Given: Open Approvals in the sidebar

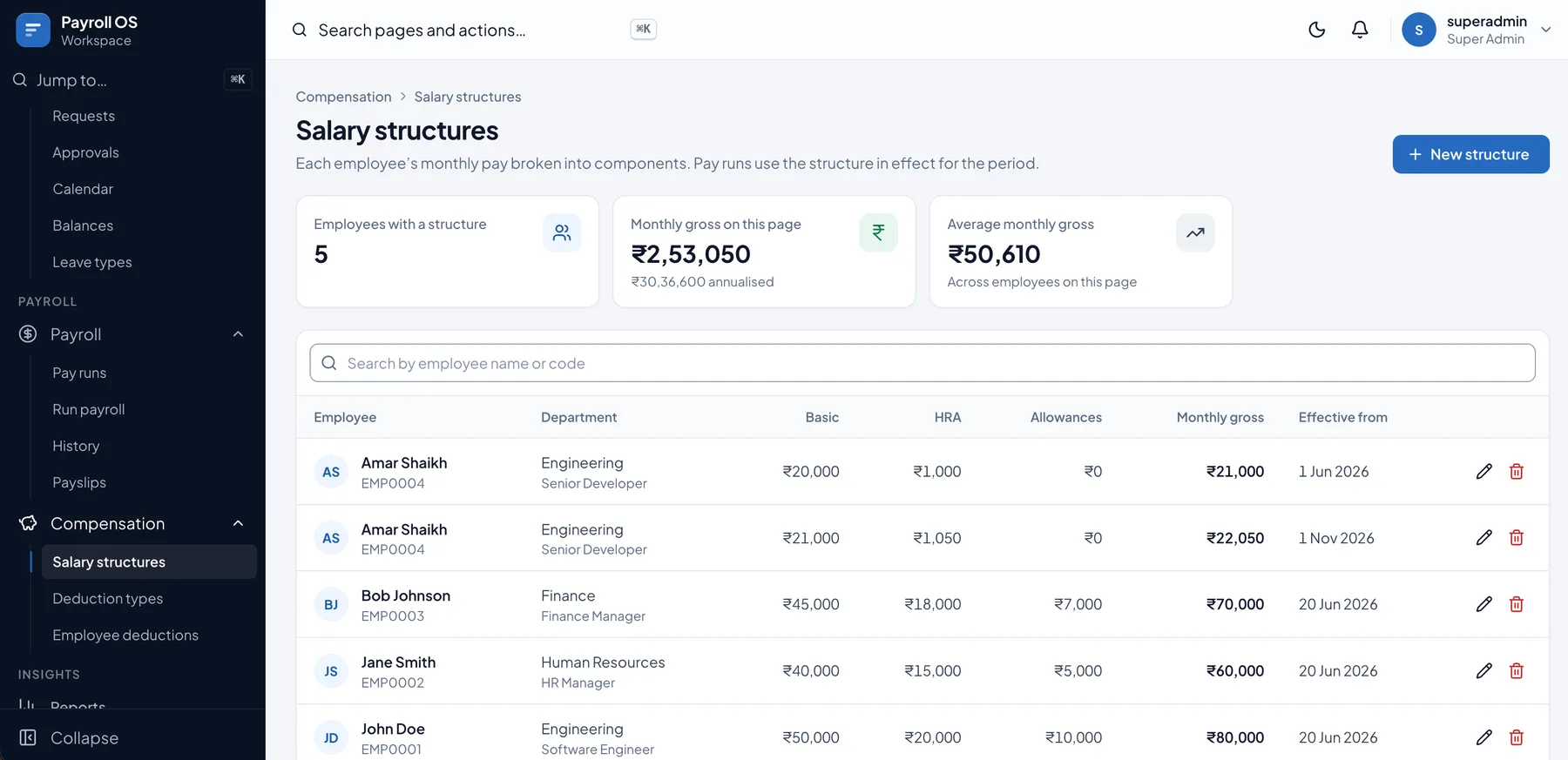Looking at the screenshot, I should (x=85, y=152).
